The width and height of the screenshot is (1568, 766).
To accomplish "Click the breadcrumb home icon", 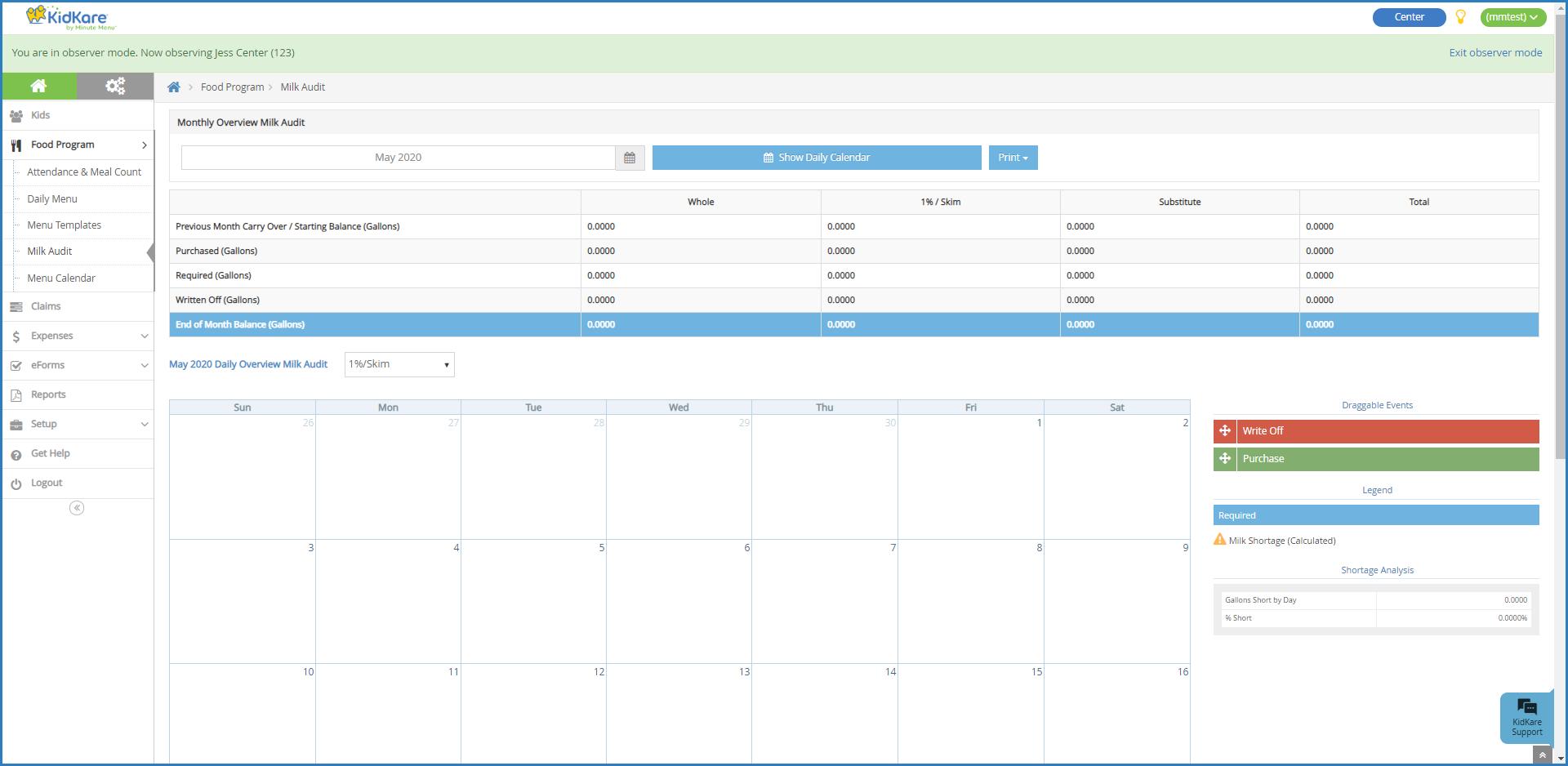I will tap(174, 87).
